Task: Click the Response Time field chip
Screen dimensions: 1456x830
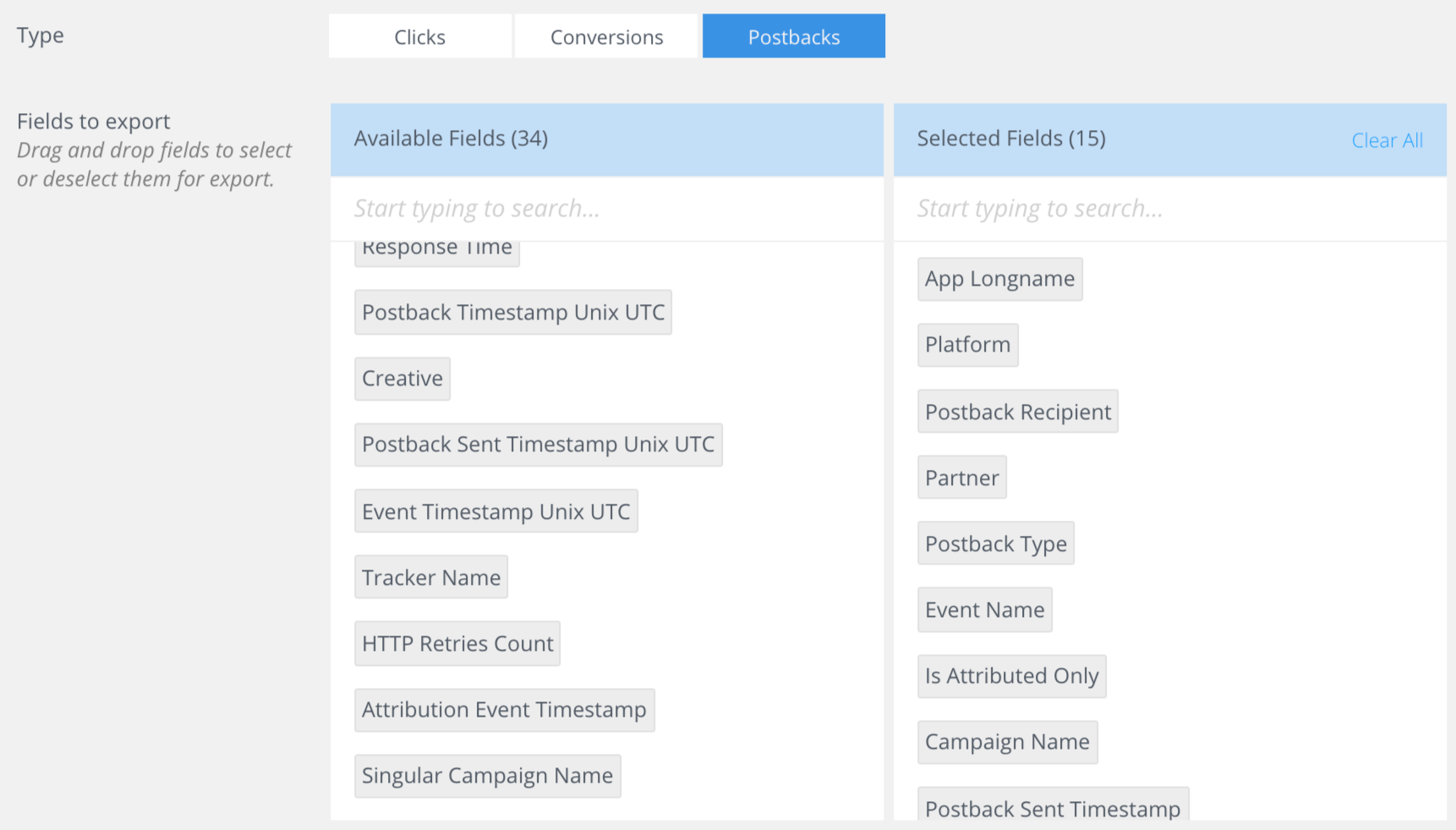Action: [437, 254]
